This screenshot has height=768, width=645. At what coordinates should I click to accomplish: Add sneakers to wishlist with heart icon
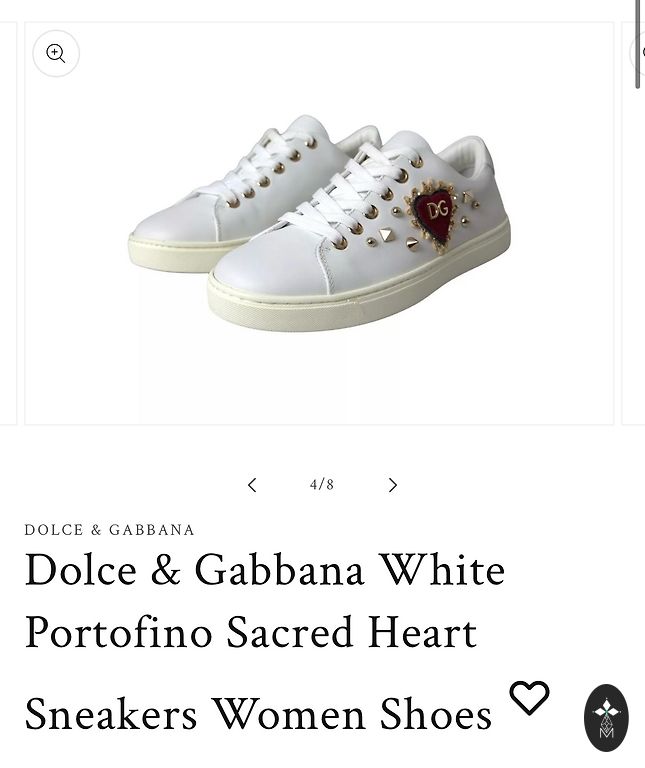pos(529,697)
